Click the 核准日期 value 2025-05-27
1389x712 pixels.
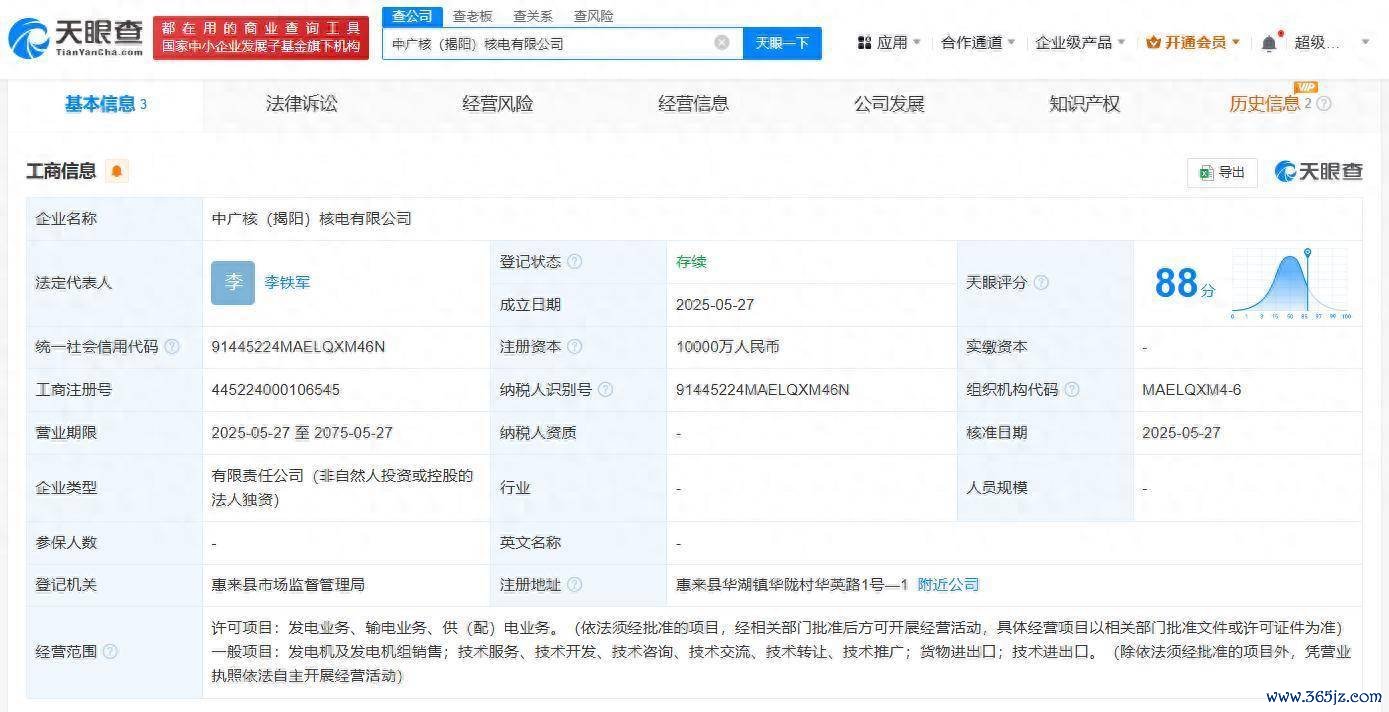pyautogui.click(x=1181, y=433)
